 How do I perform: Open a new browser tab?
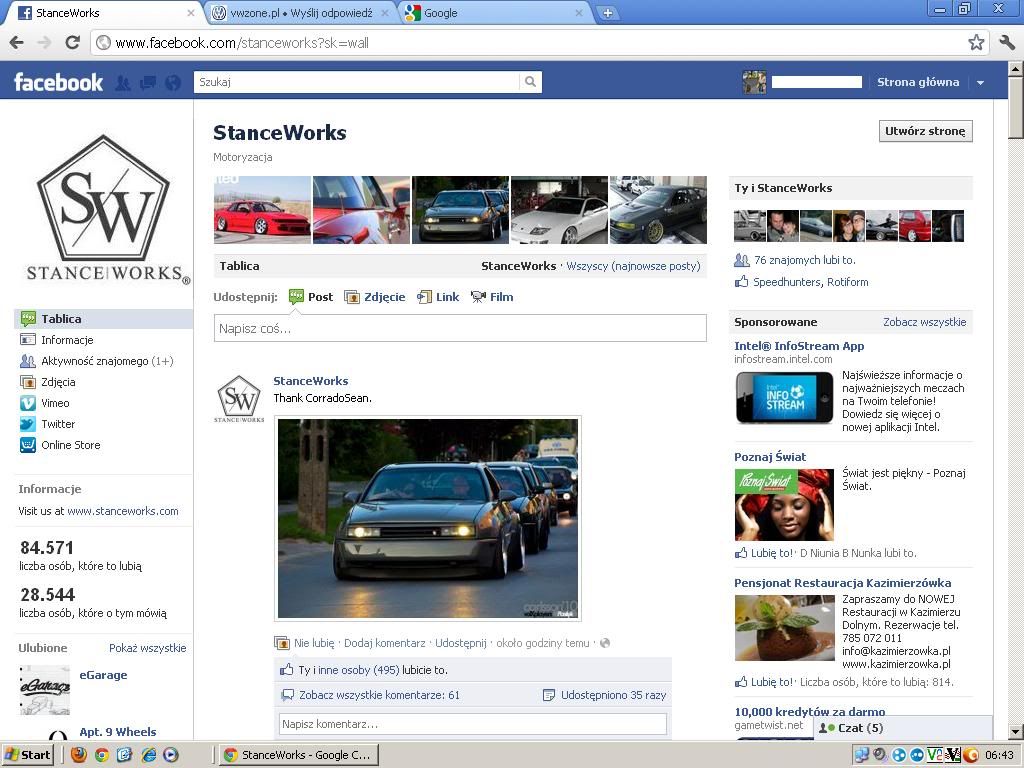coord(607,12)
